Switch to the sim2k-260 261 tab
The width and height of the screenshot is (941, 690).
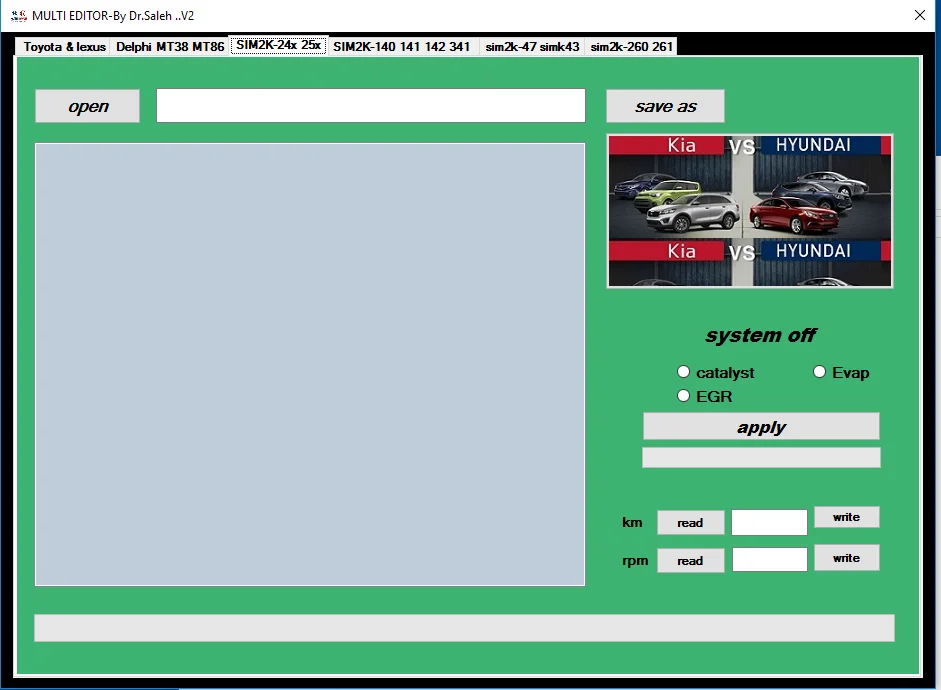631,47
